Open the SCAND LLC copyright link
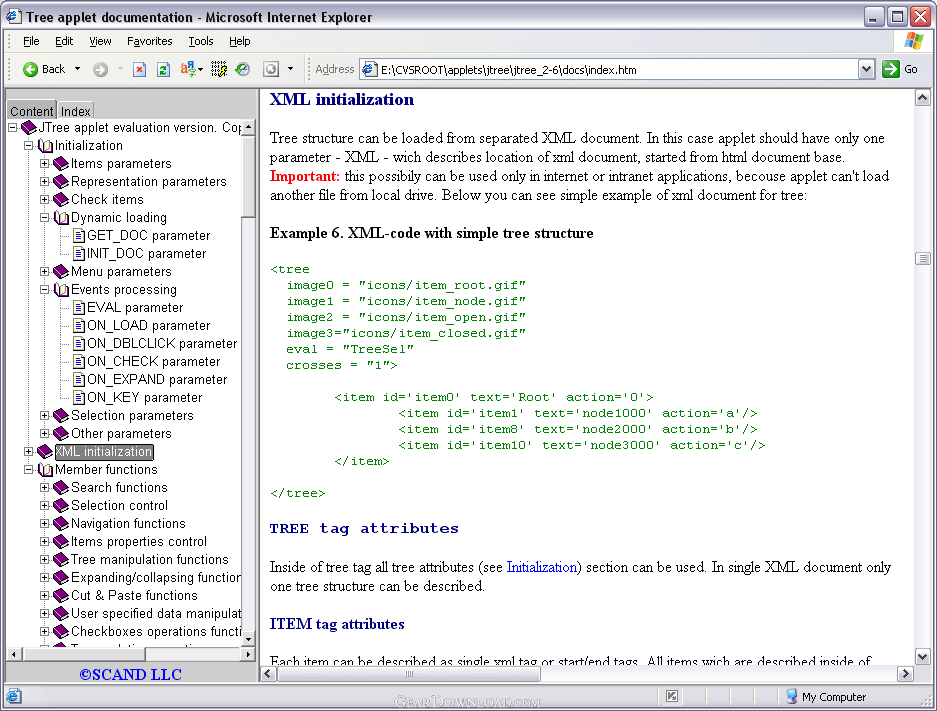 pos(130,675)
